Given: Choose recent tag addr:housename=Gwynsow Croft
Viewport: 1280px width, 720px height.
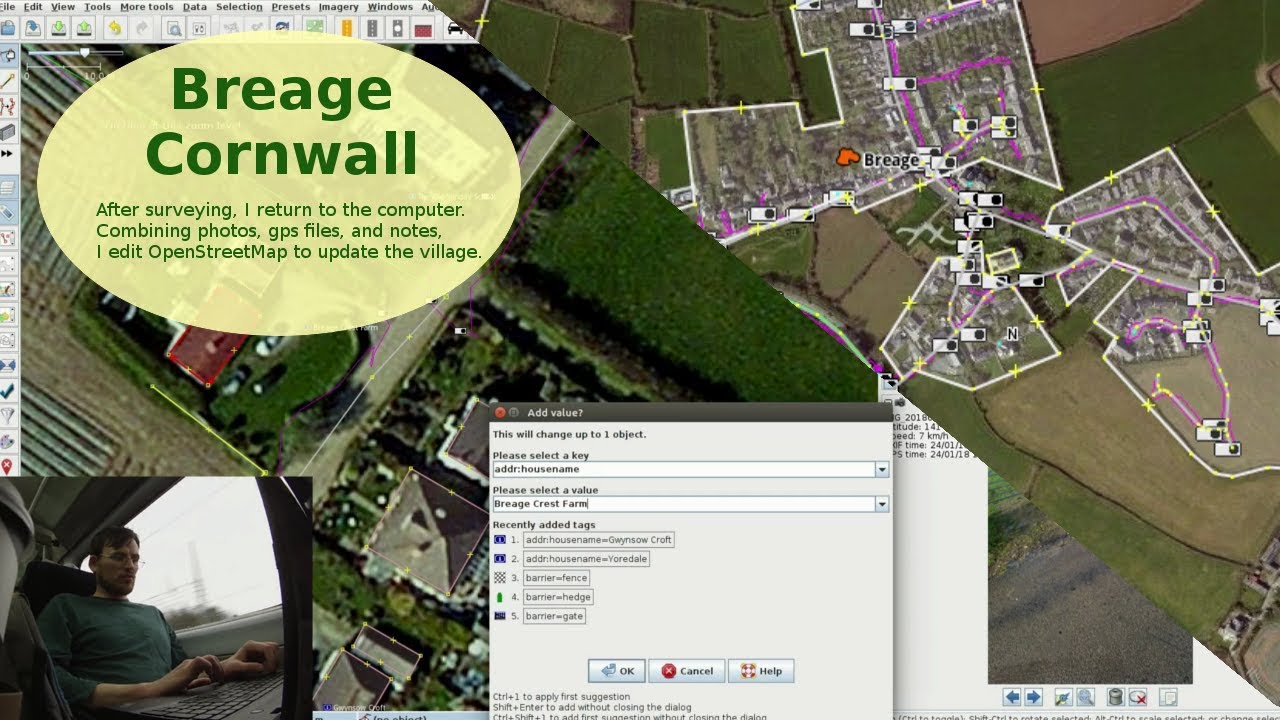Looking at the screenshot, I should click(x=598, y=540).
